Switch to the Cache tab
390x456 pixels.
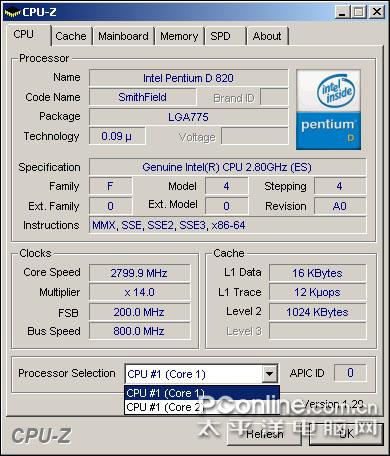pos(71,36)
